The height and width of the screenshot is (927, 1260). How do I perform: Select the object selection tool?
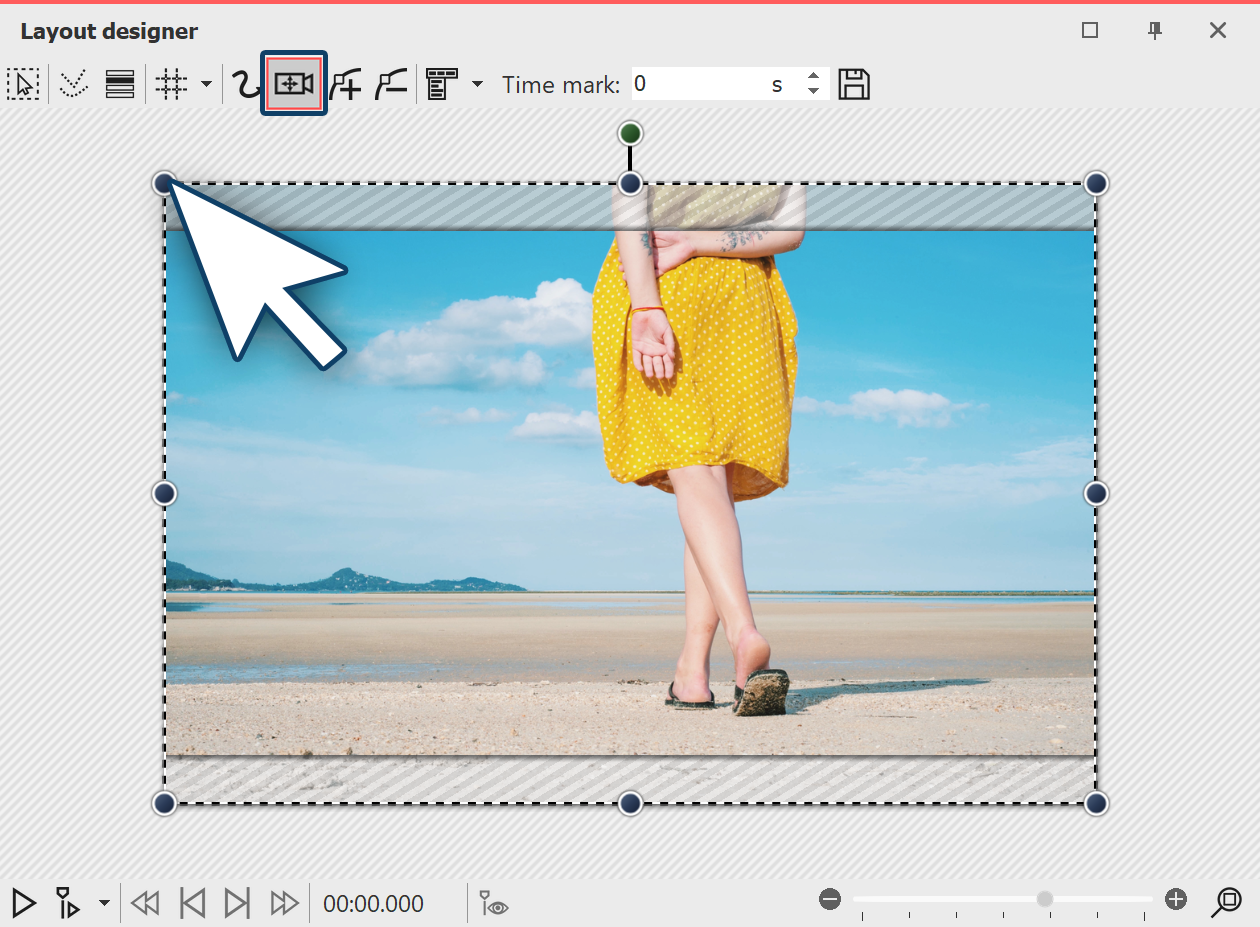(x=24, y=84)
